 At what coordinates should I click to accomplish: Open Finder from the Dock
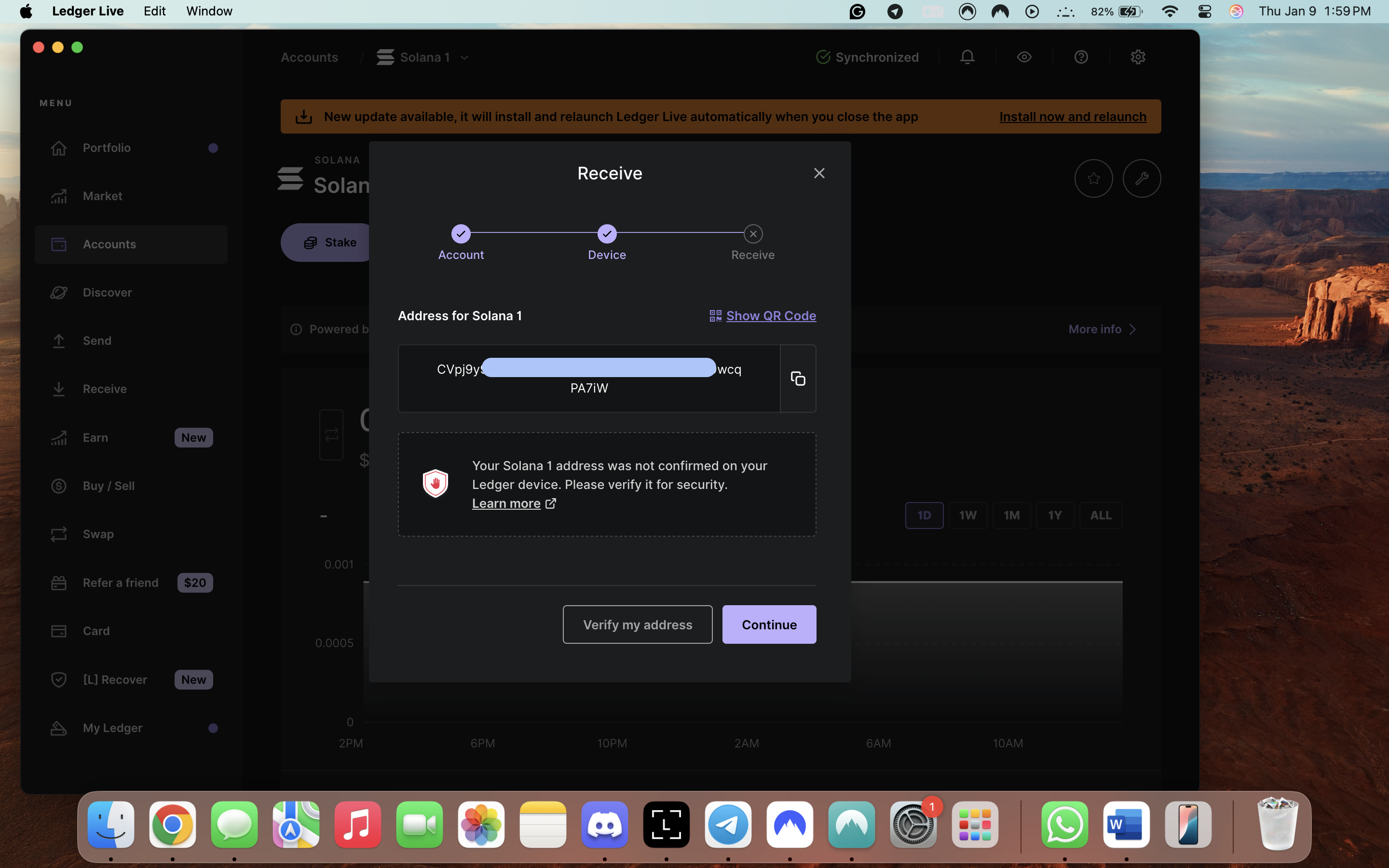tap(111, 825)
